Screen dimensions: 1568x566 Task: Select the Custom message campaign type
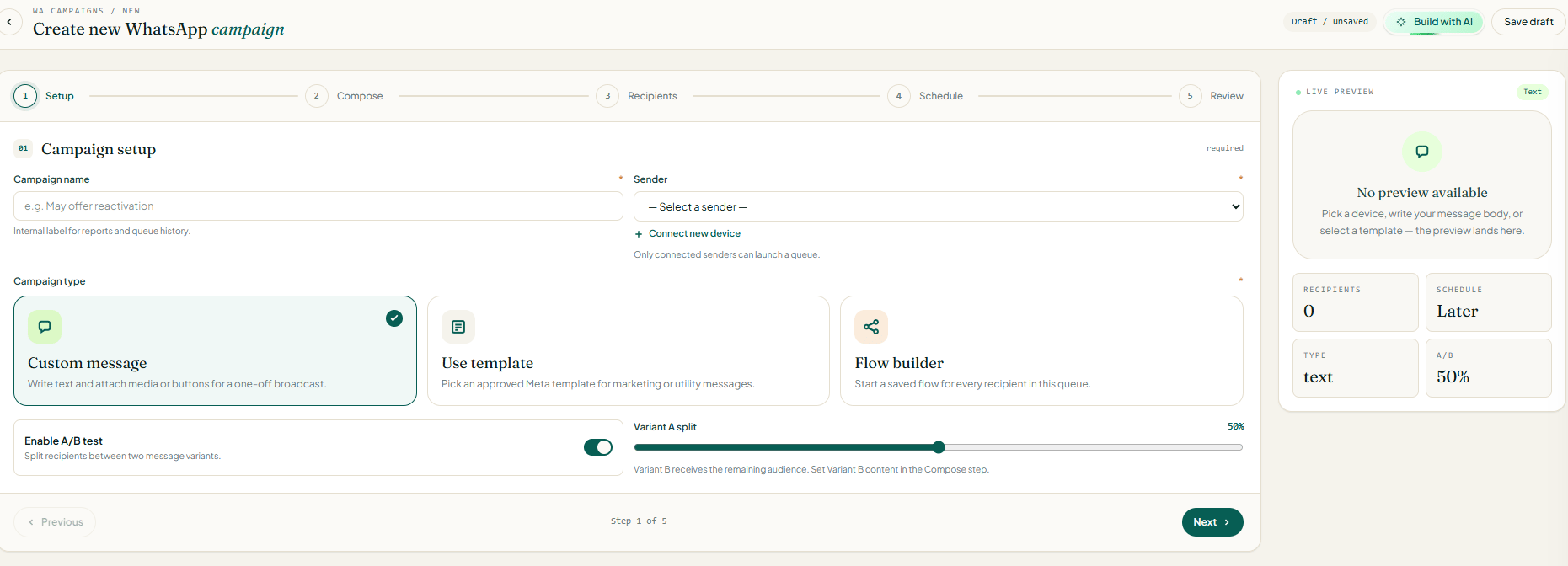(x=215, y=350)
